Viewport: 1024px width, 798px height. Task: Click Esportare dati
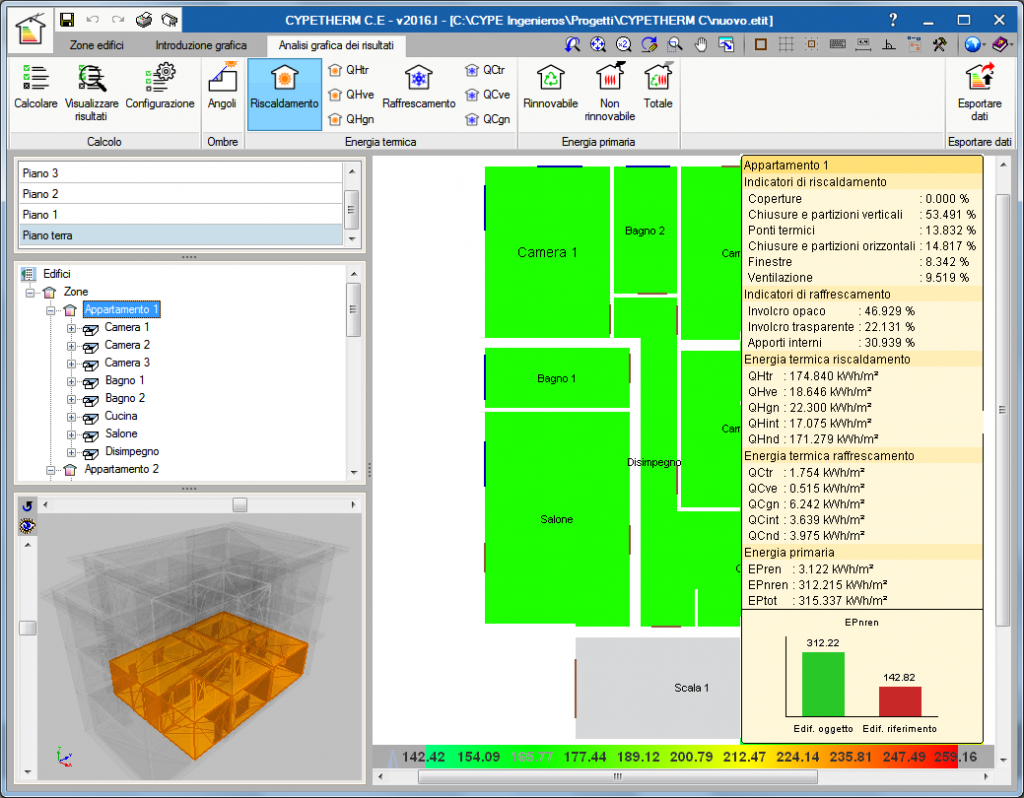click(x=980, y=93)
